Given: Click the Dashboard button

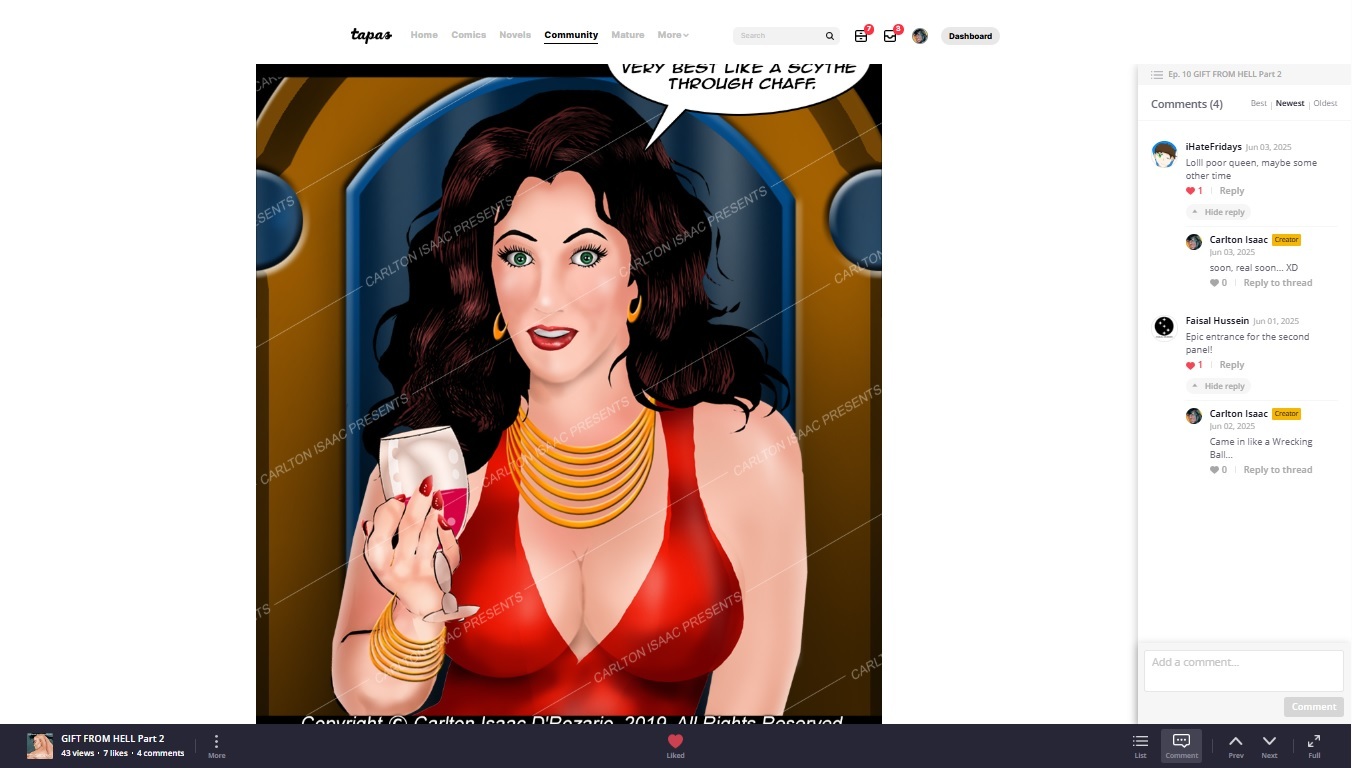Looking at the screenshot, I should 970,36.
